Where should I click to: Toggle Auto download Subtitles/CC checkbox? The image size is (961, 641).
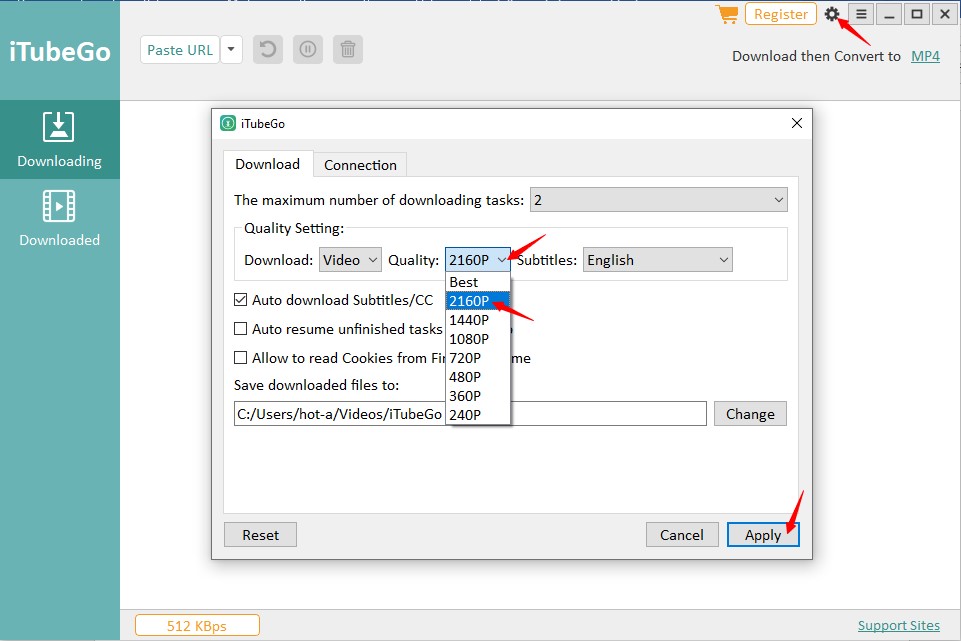(241, 300)
